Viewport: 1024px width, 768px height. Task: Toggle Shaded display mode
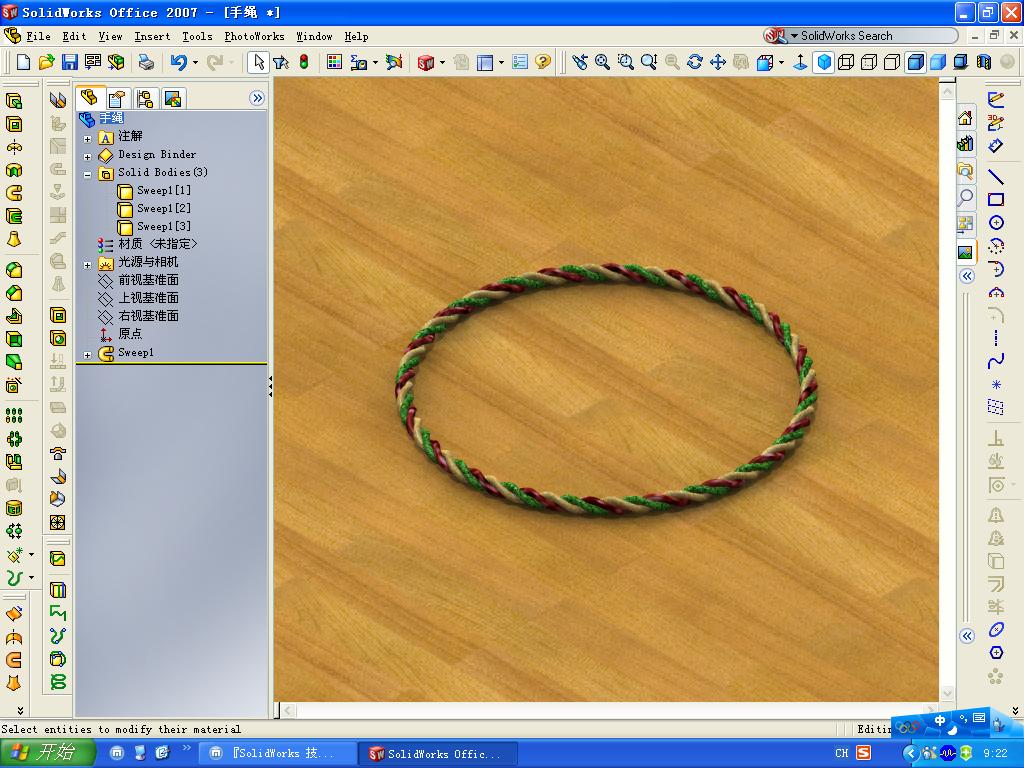pos(938,62)
